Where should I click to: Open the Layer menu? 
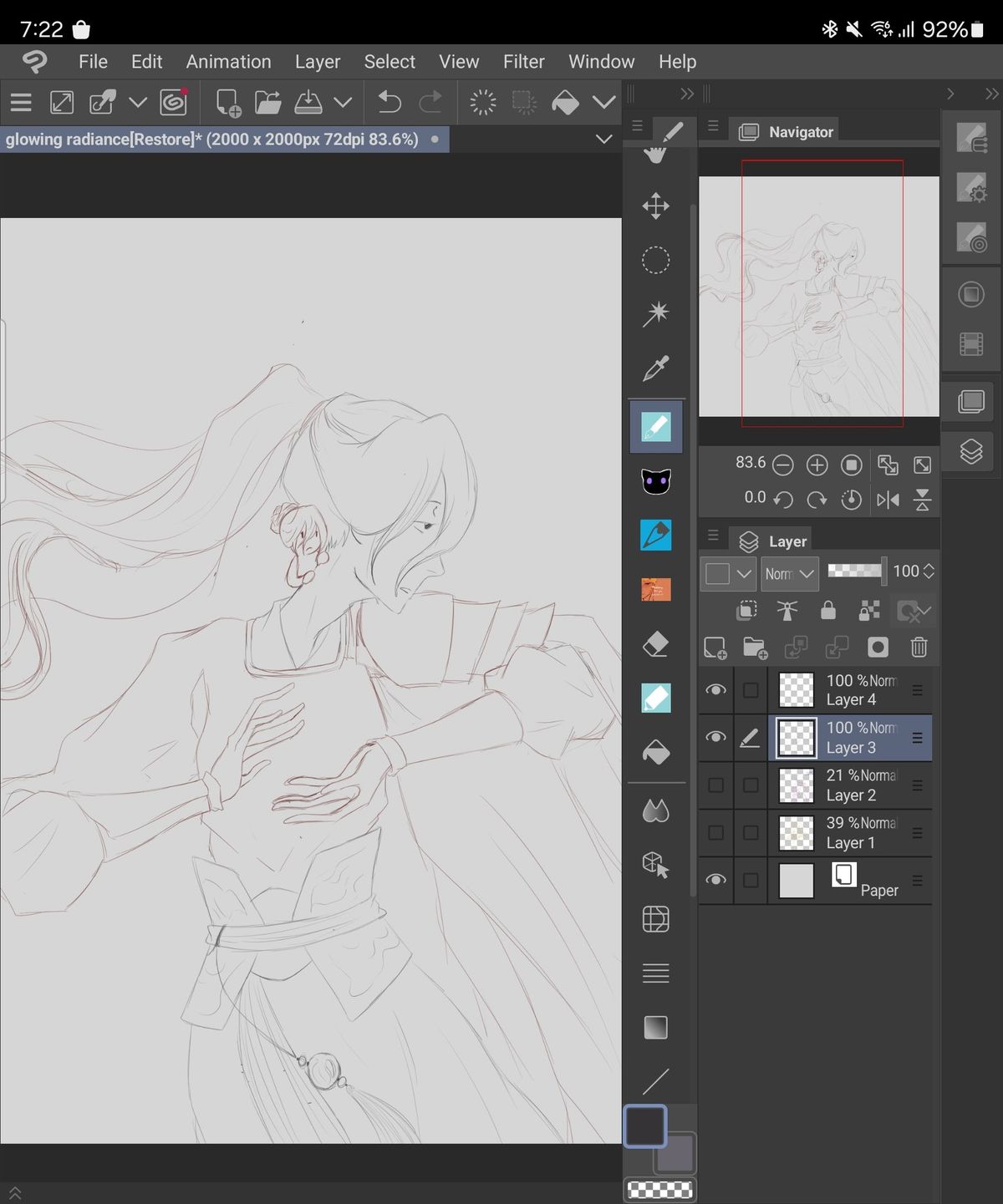click(x=317, y=62)
